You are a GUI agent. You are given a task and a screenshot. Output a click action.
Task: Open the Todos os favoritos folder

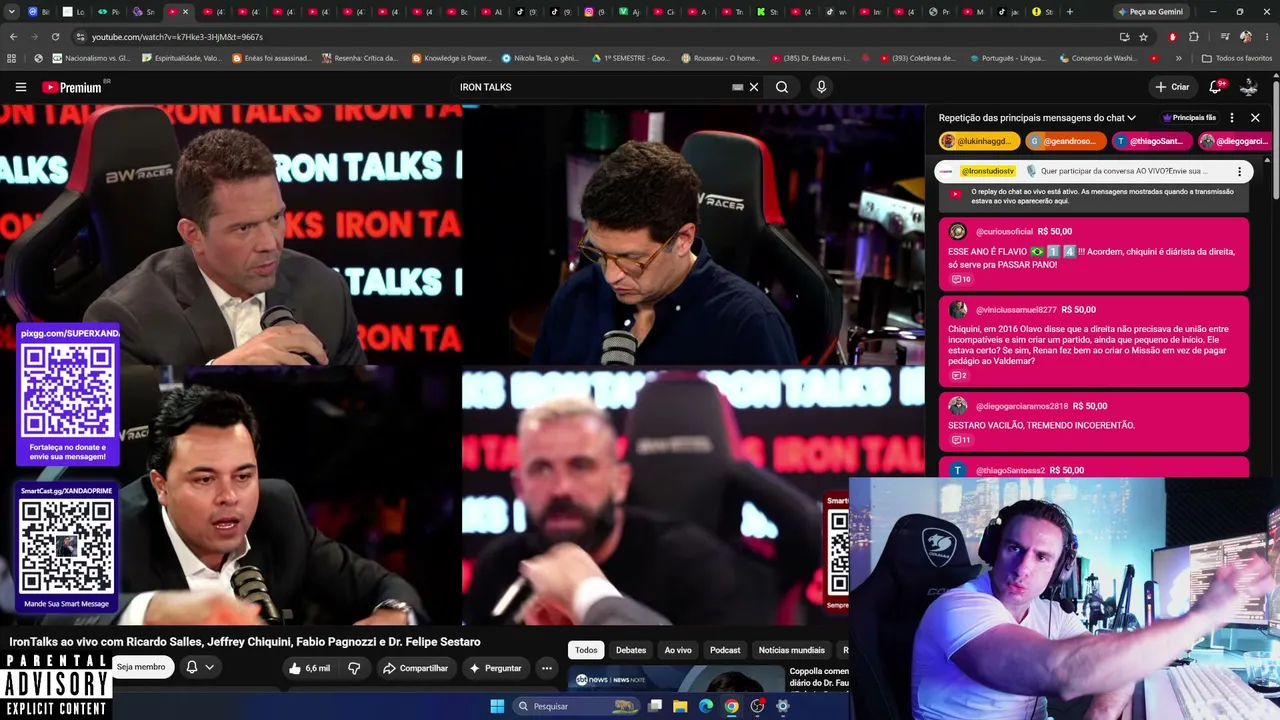[1237, 58]
